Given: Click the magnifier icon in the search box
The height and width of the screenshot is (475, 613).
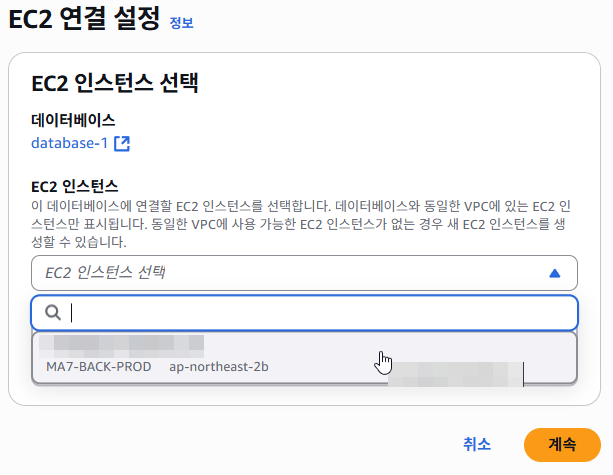Looking at the screenshot, I should click(x=54, y=313).
